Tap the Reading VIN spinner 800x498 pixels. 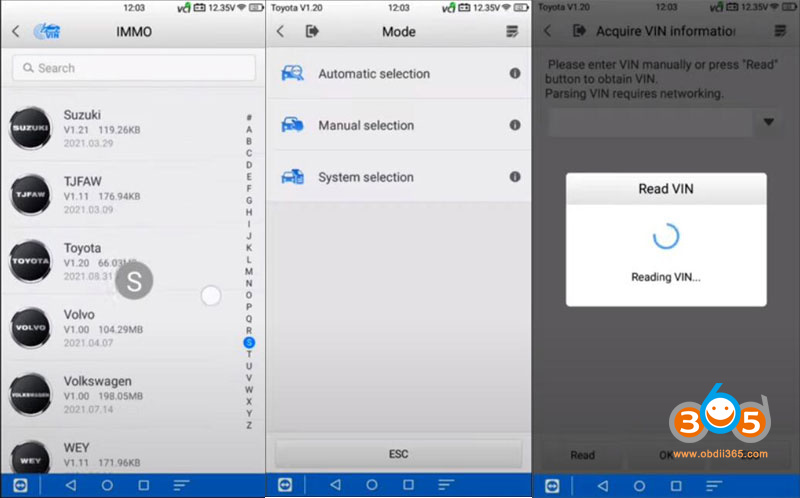coord(666,237)
